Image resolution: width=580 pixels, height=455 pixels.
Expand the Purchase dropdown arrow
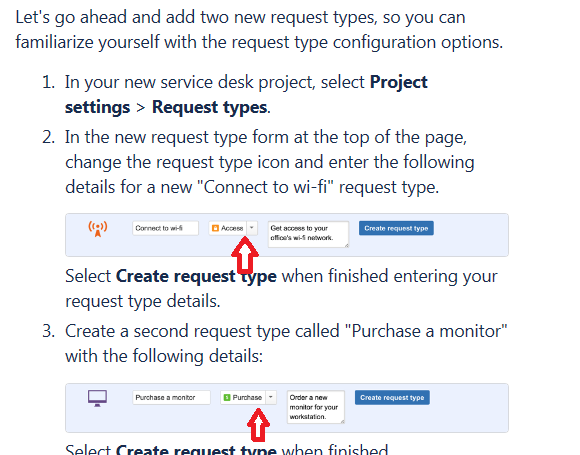[x=271, y=398]
